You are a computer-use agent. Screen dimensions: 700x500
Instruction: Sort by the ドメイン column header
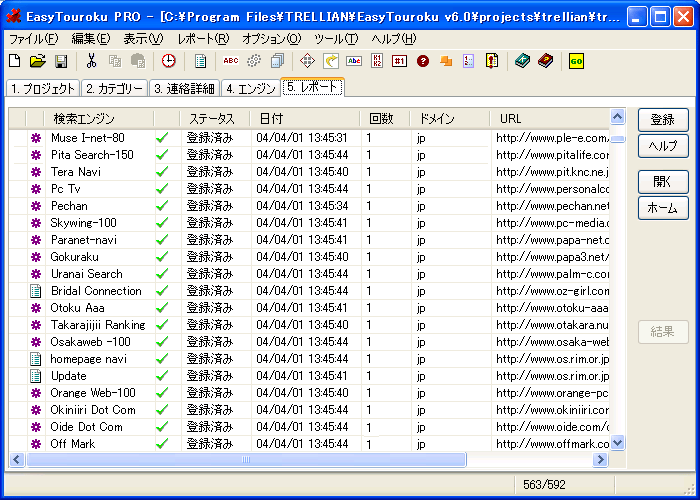coord(450,119)
